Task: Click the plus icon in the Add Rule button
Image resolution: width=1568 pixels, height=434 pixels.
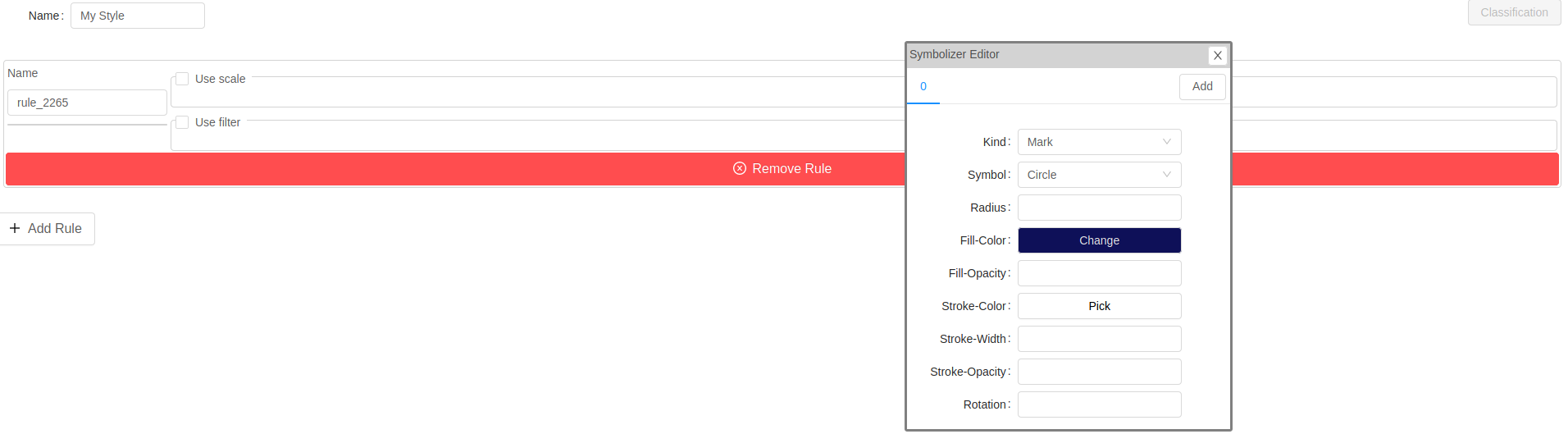Action: (x=15, y=228)
